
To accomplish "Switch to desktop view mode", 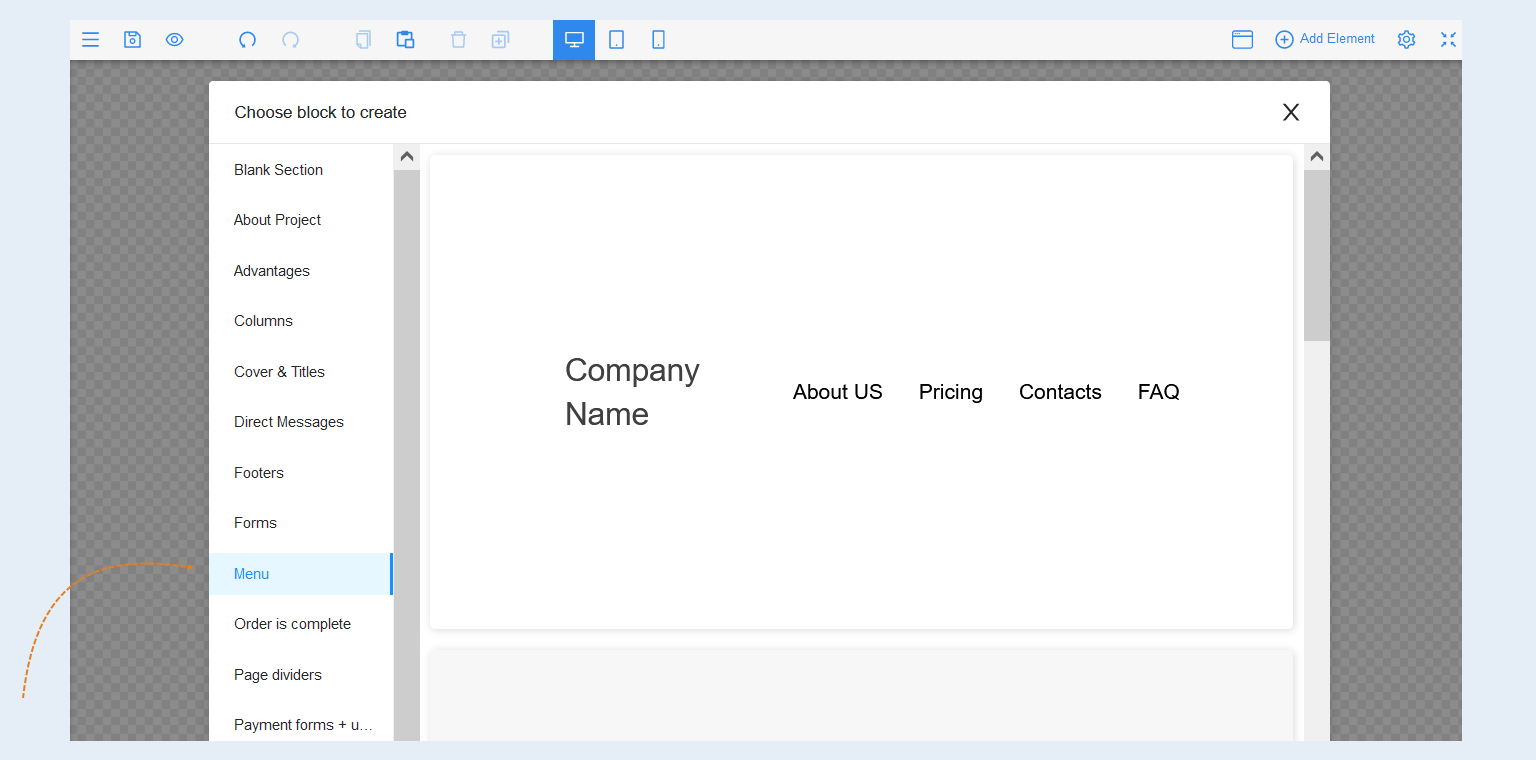I will pos(574,40).
